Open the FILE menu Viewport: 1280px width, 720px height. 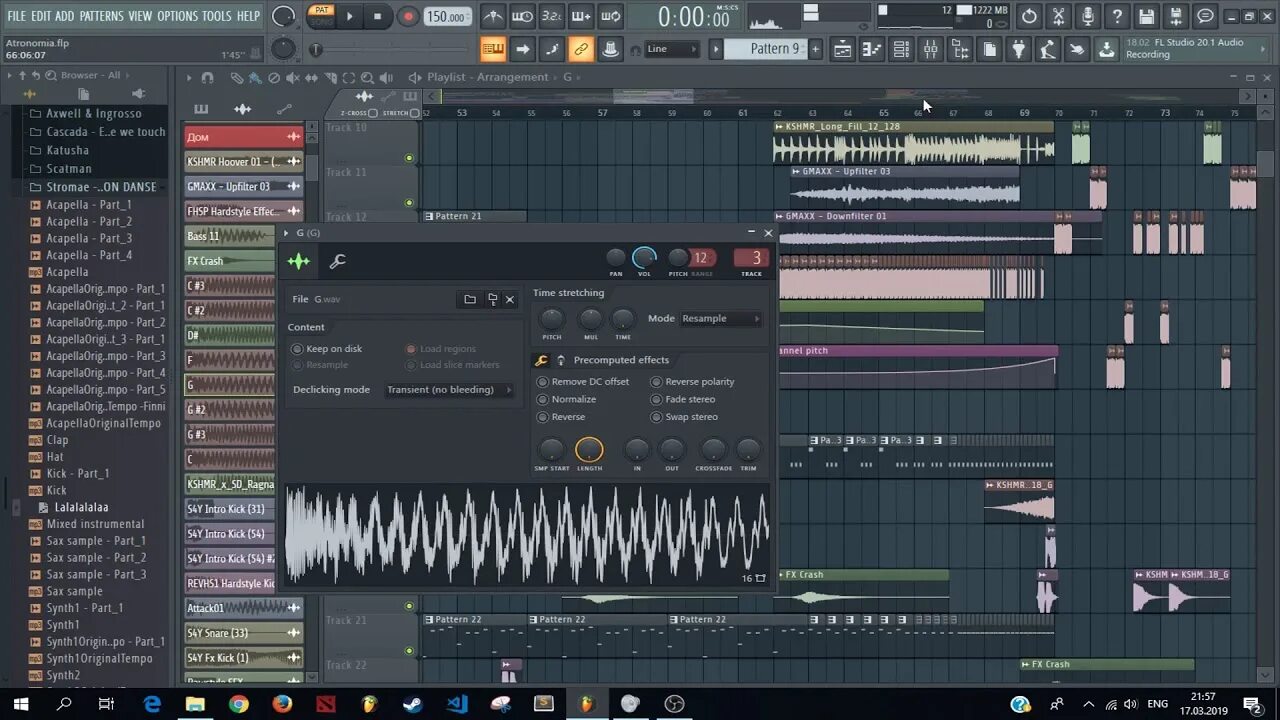pyautogui.click(x=17, y=16)
